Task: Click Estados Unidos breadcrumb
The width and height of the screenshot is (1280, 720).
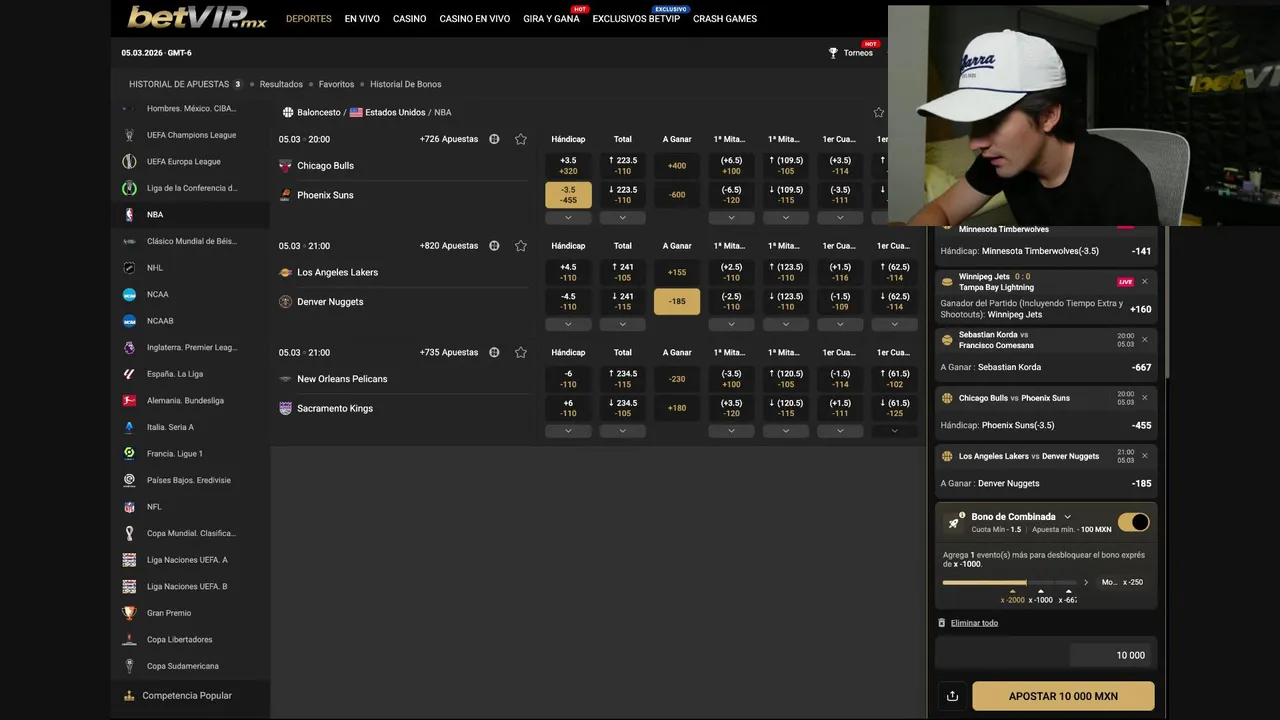Action: [395, 112]
